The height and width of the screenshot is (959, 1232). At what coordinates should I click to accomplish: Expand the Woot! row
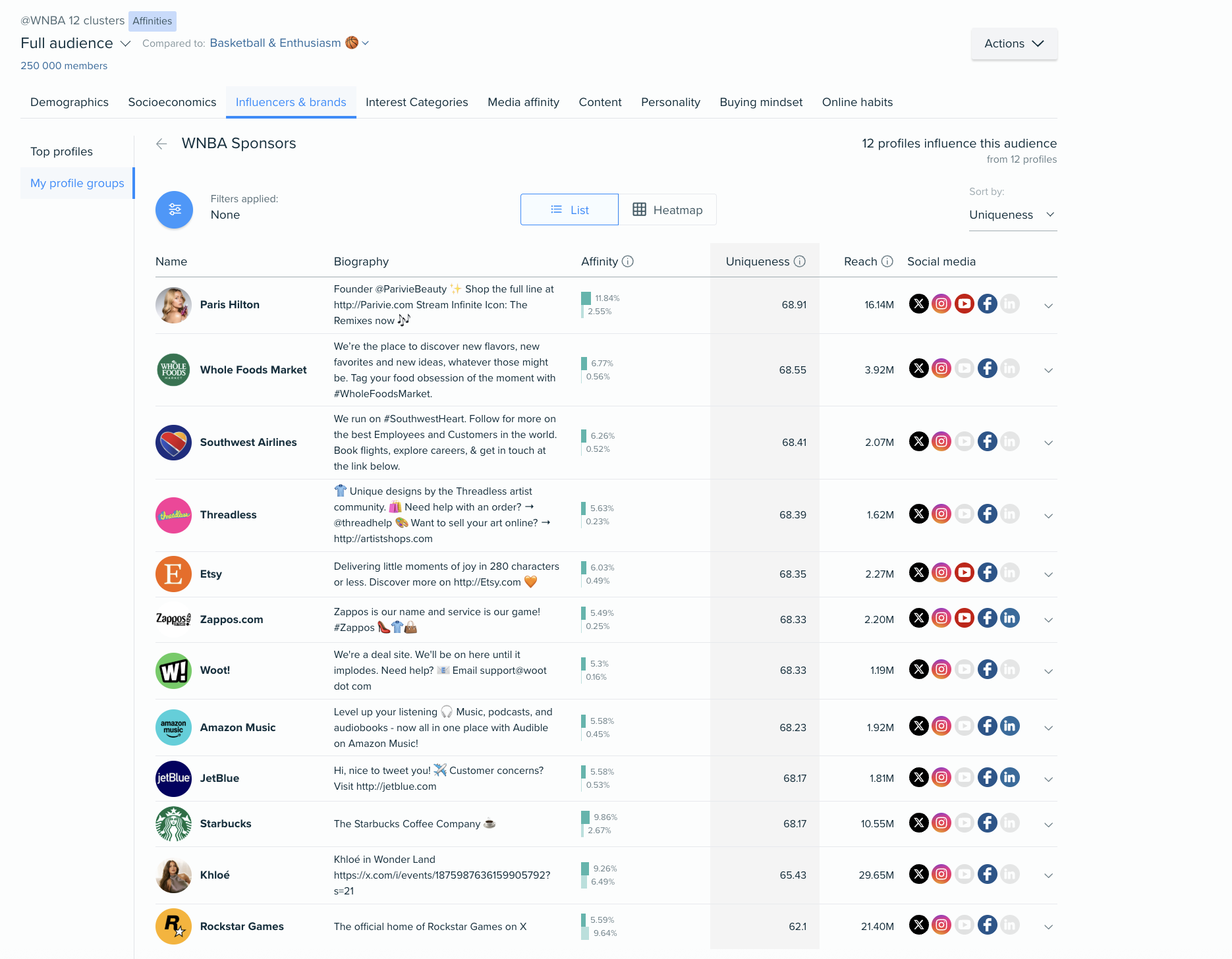(1049, 671)
